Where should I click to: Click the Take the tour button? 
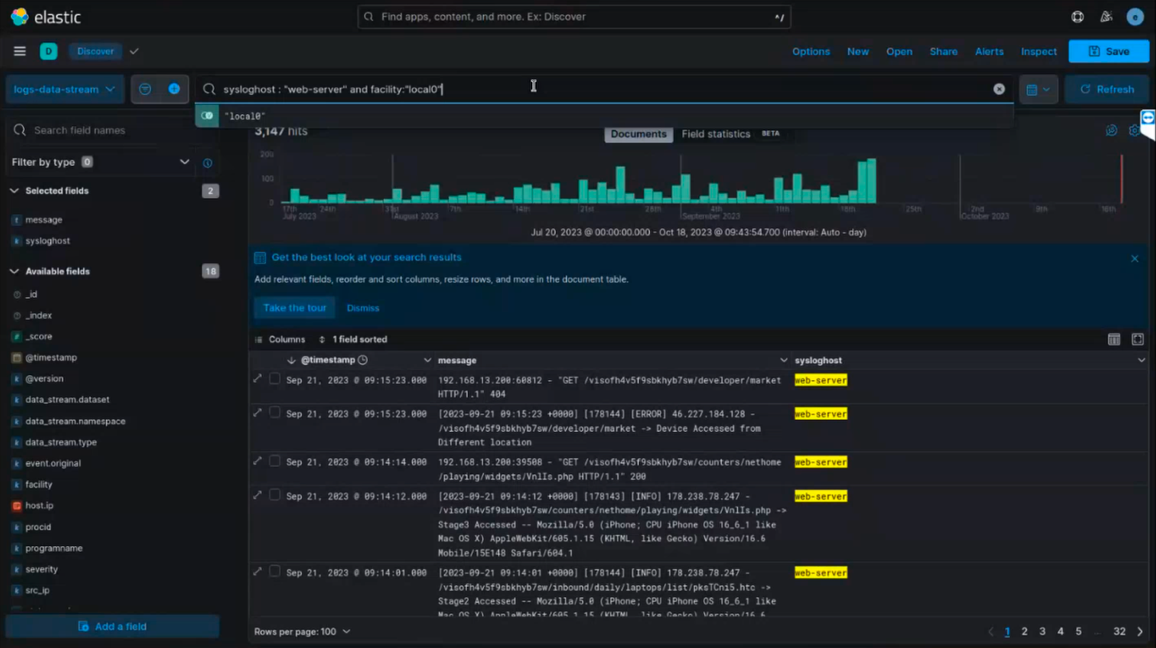[x=294, y=308]
